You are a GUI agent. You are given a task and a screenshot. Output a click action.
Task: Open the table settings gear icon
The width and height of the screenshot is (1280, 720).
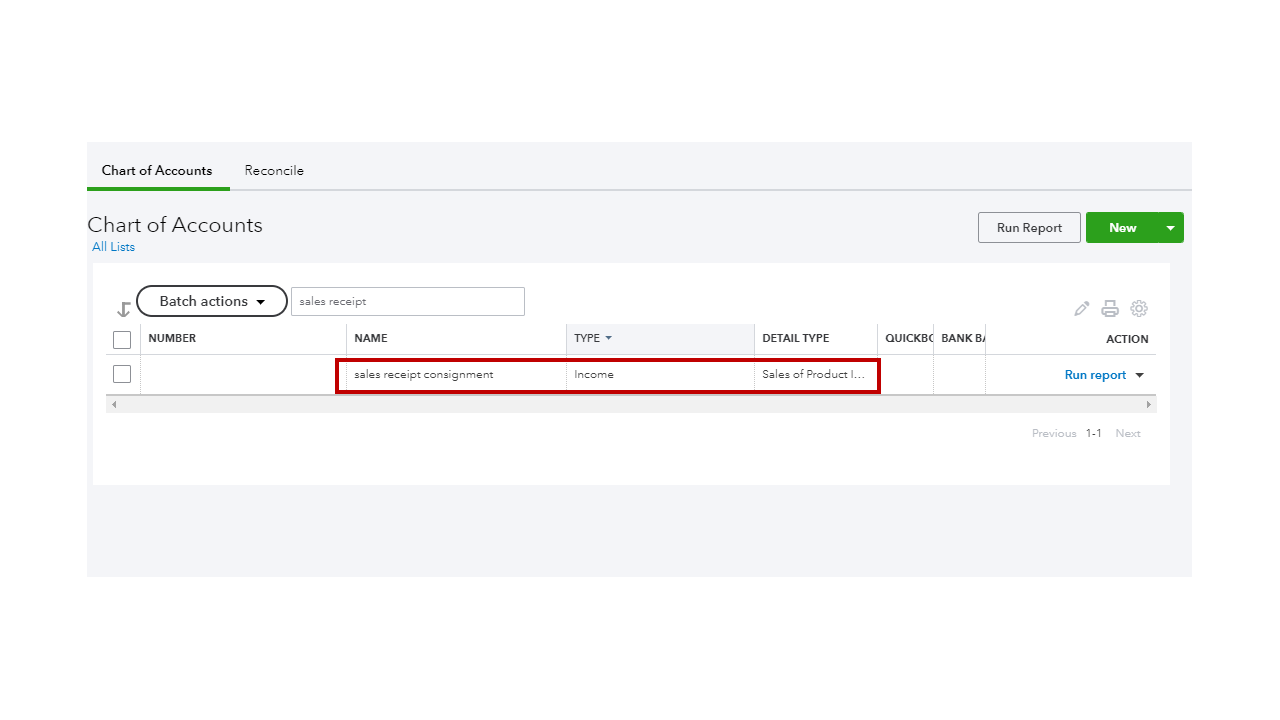[x=1139, y=308]
